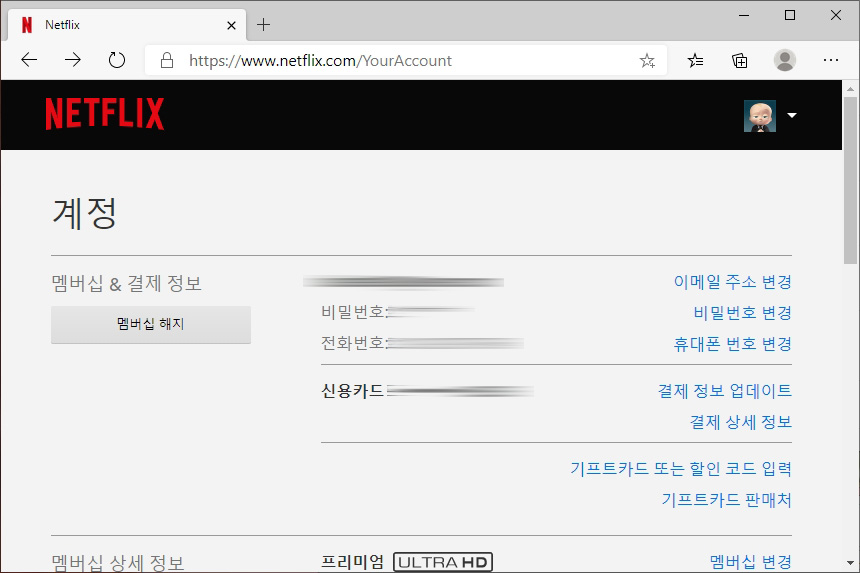Screen dimensions: 860x573
Task: Expand the profile dropdown arrow
Action: (791, 115)
